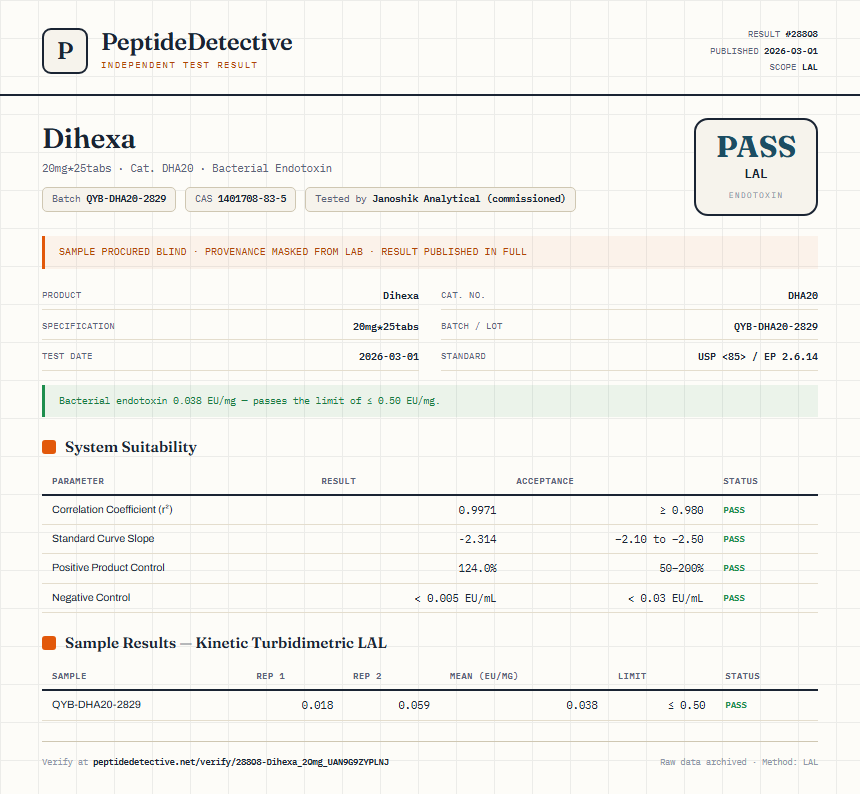Select the Rep 2 value 0.059
Screen dimensions: 860x794
click(x=414, y=705)
